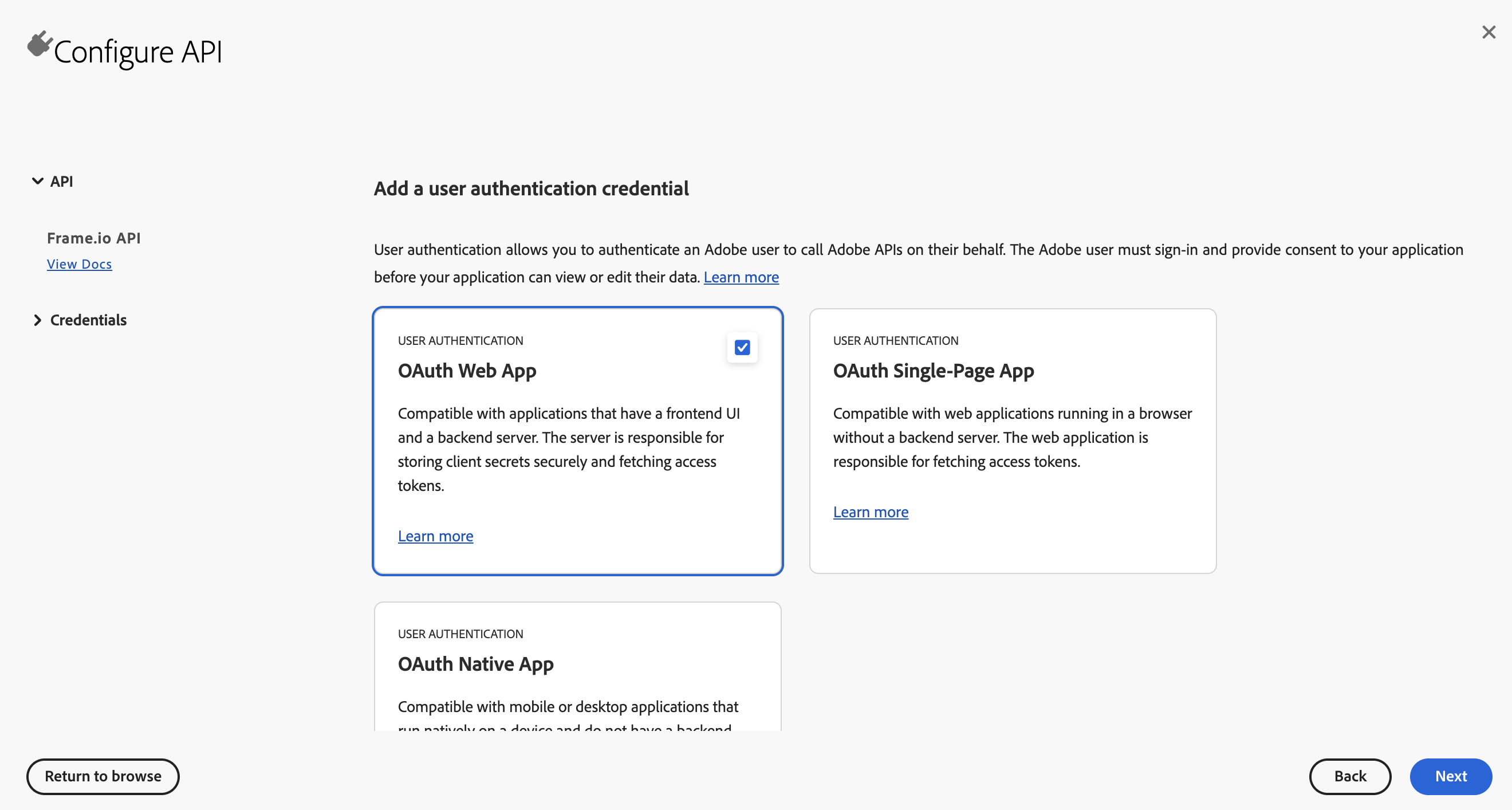This screenshot has height=810, width=1512.
Task: Click the OAuth Web App title
Action: pos(467,371)
